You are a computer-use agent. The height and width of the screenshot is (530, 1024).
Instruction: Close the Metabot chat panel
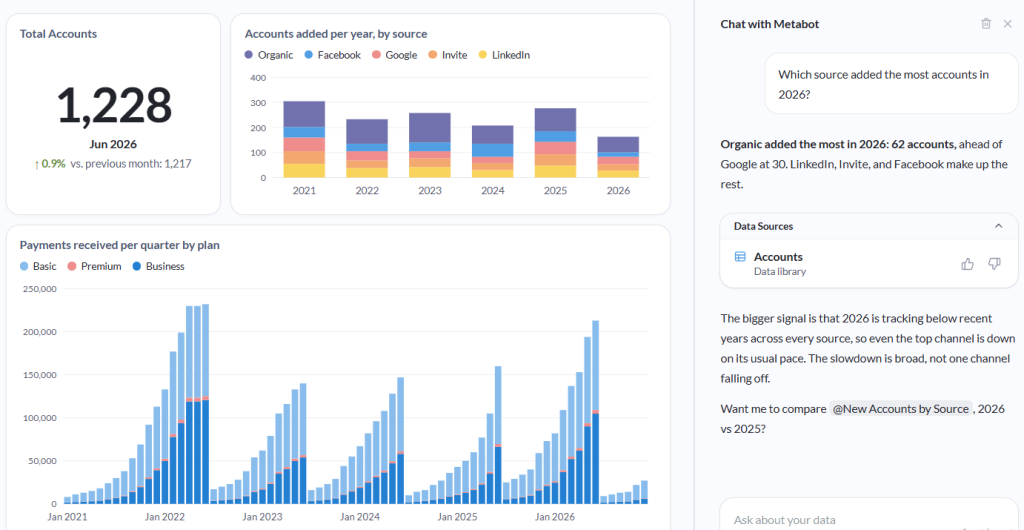tap(1007, 23)
